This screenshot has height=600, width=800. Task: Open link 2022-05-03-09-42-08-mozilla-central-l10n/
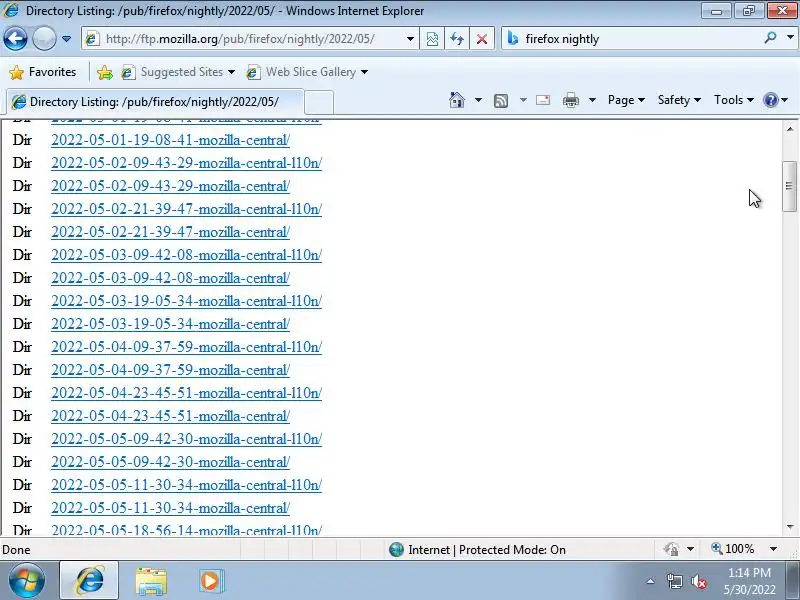click(186, 255)
